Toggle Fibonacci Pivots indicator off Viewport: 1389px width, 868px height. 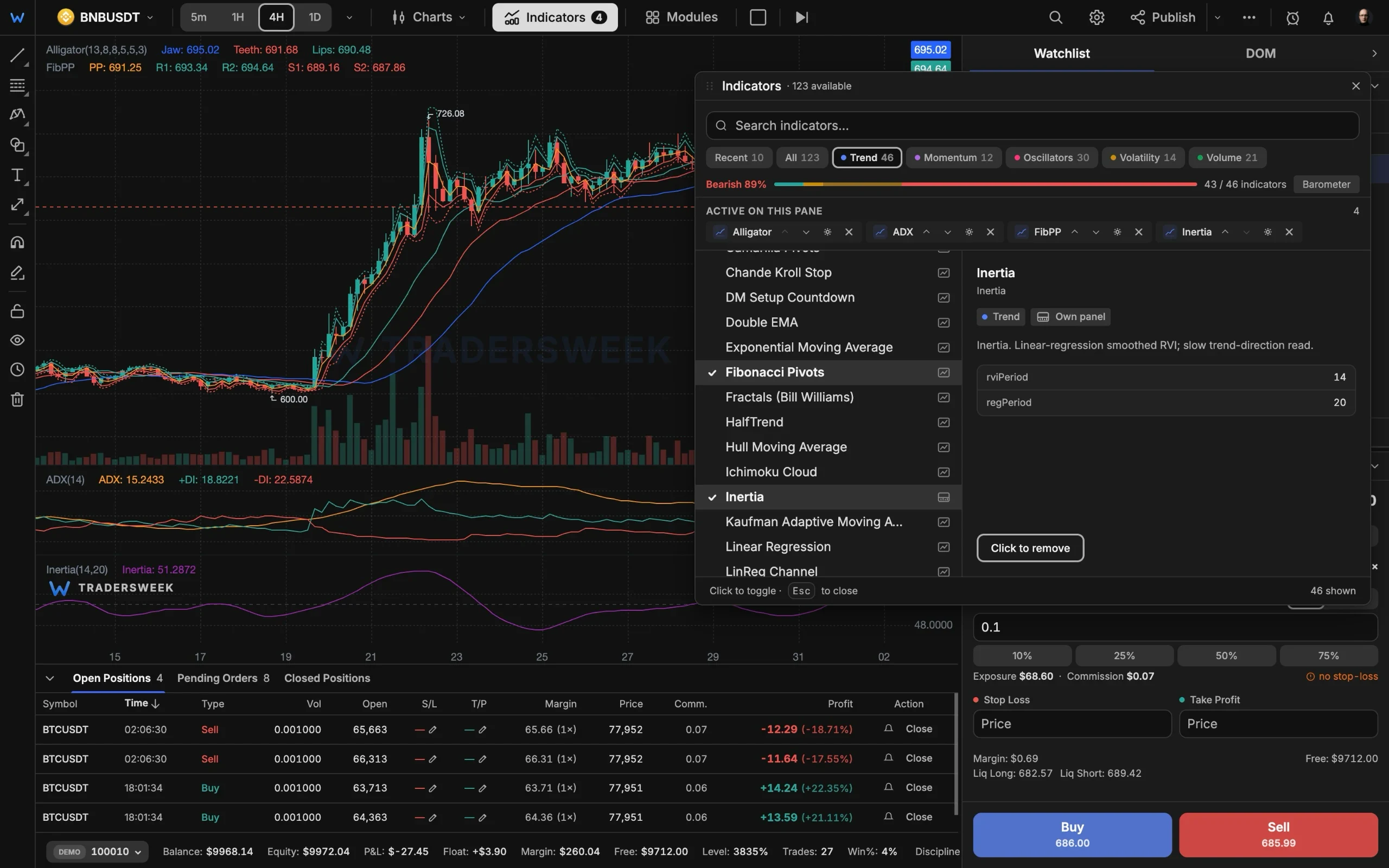(x=827, y=373)
